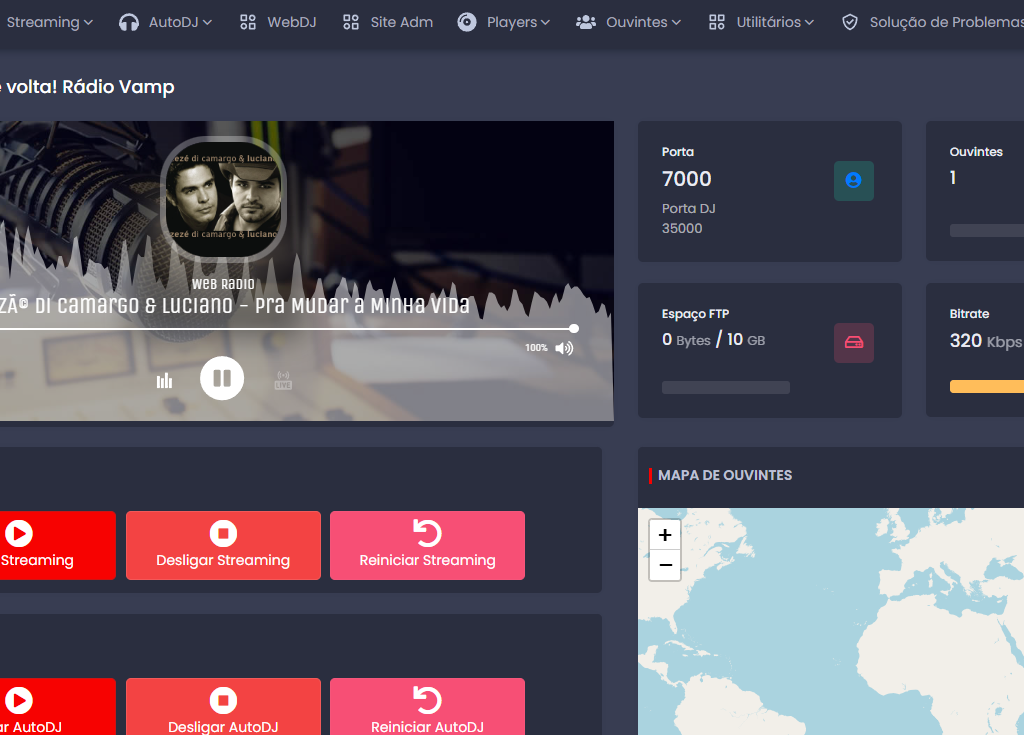This screenshot has width=1024, height=735.
Task: Click the Ouvintes people icon
Action: pos(586,22)
